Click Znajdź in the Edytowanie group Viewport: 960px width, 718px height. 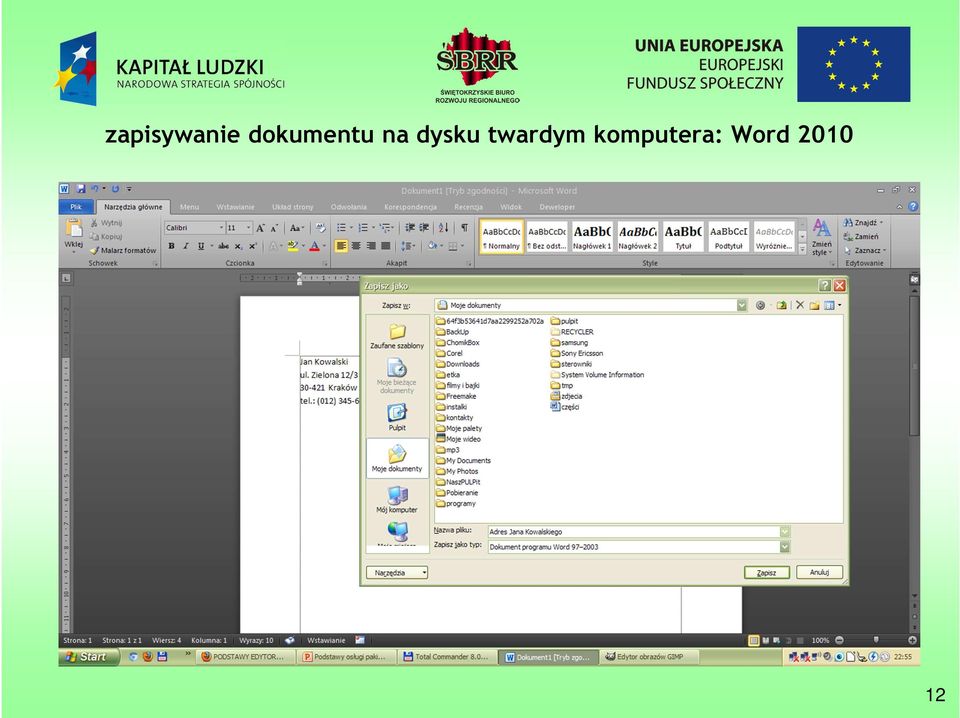[x=864, y=223]
